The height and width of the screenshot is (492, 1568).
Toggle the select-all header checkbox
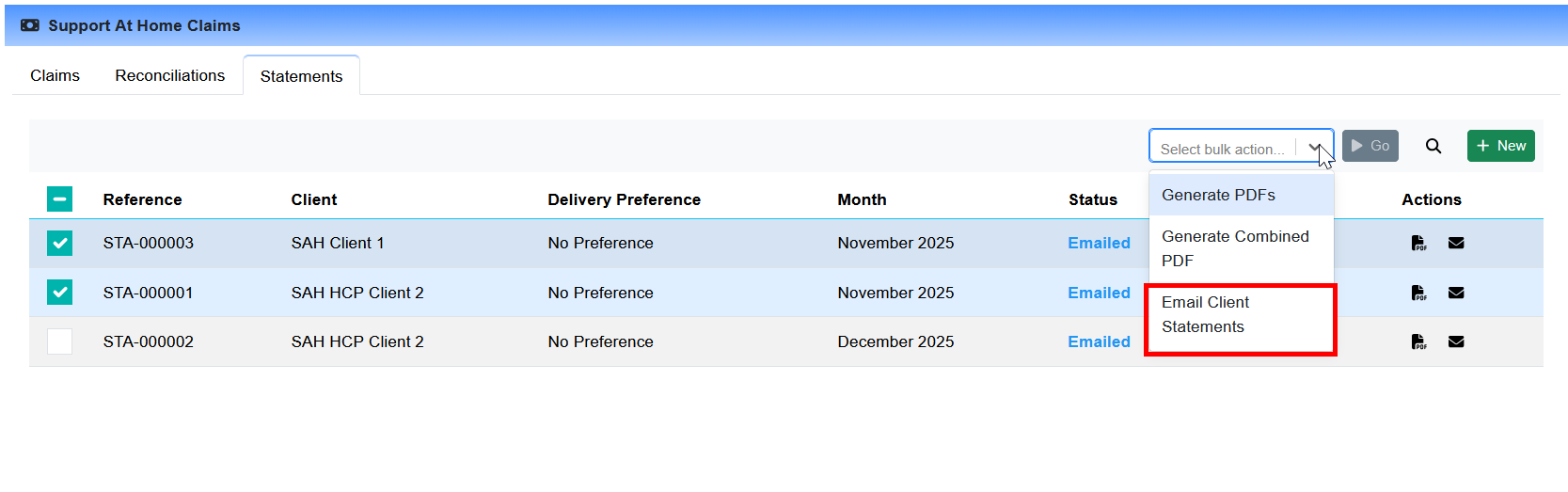point(59,199)
